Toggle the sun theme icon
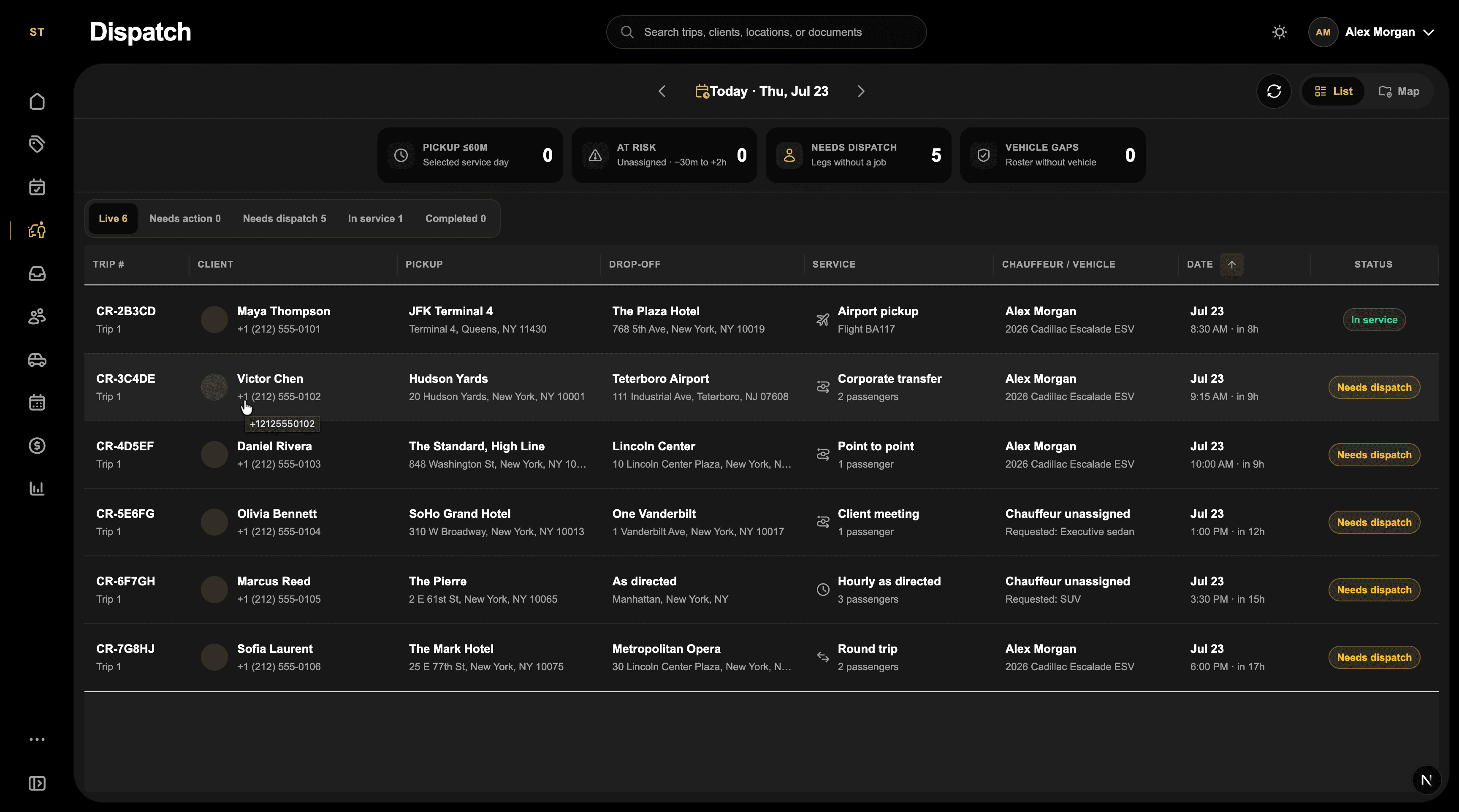The image size is (1459, 812). click(x=1280, y=32)
